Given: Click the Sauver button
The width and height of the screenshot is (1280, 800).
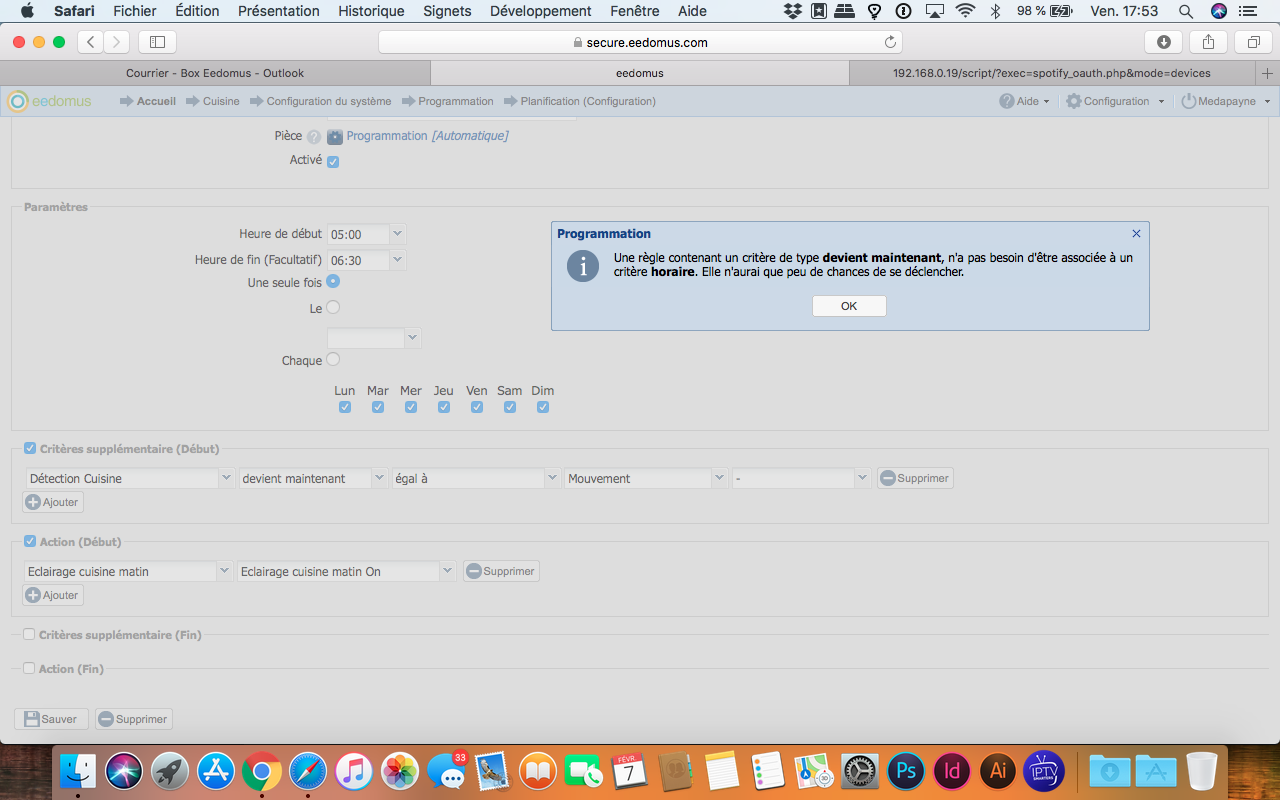Looking at the screenshot, I should click(x=51, y=719).
